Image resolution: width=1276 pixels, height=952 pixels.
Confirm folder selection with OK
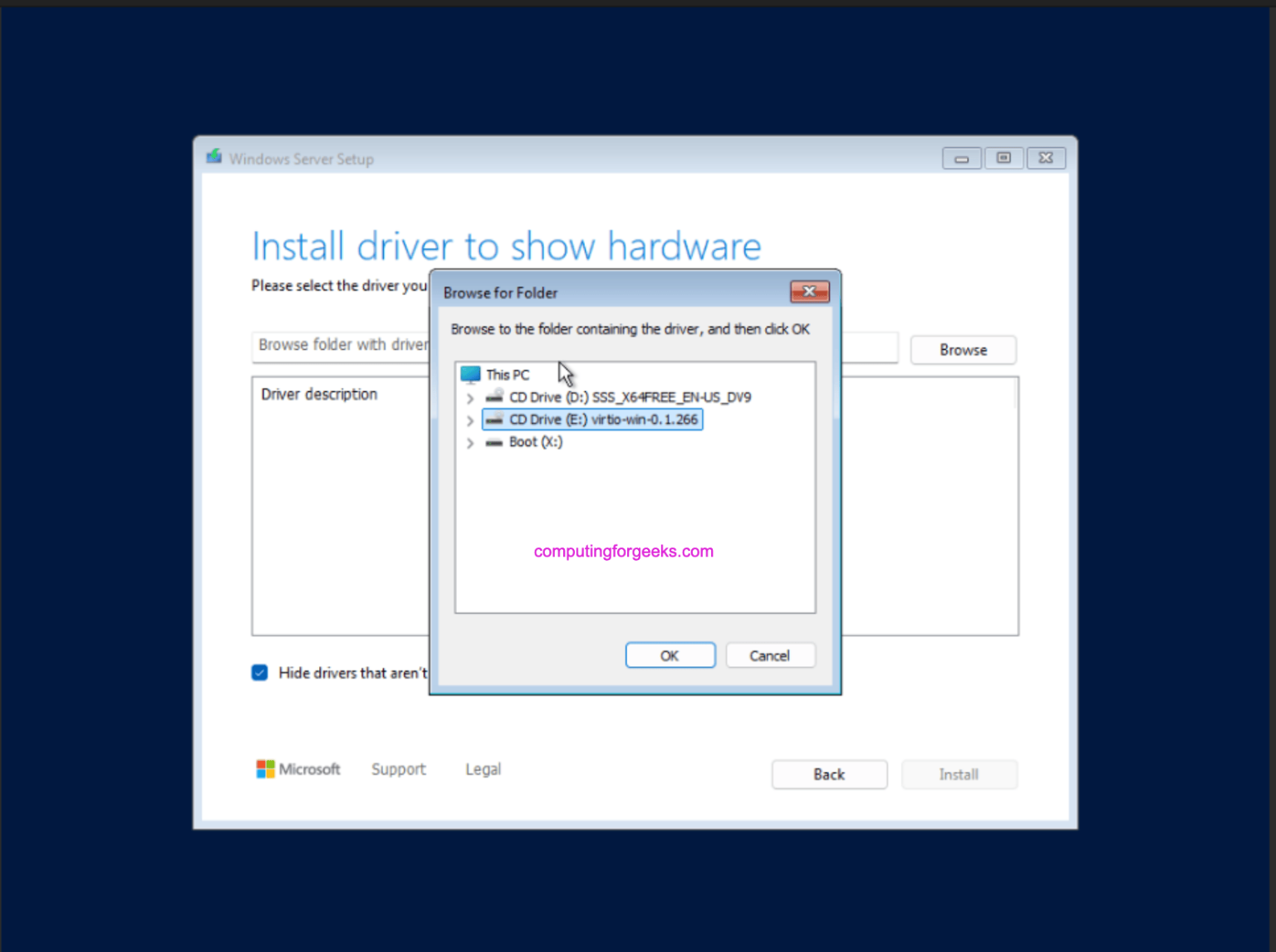pos(670,655)
